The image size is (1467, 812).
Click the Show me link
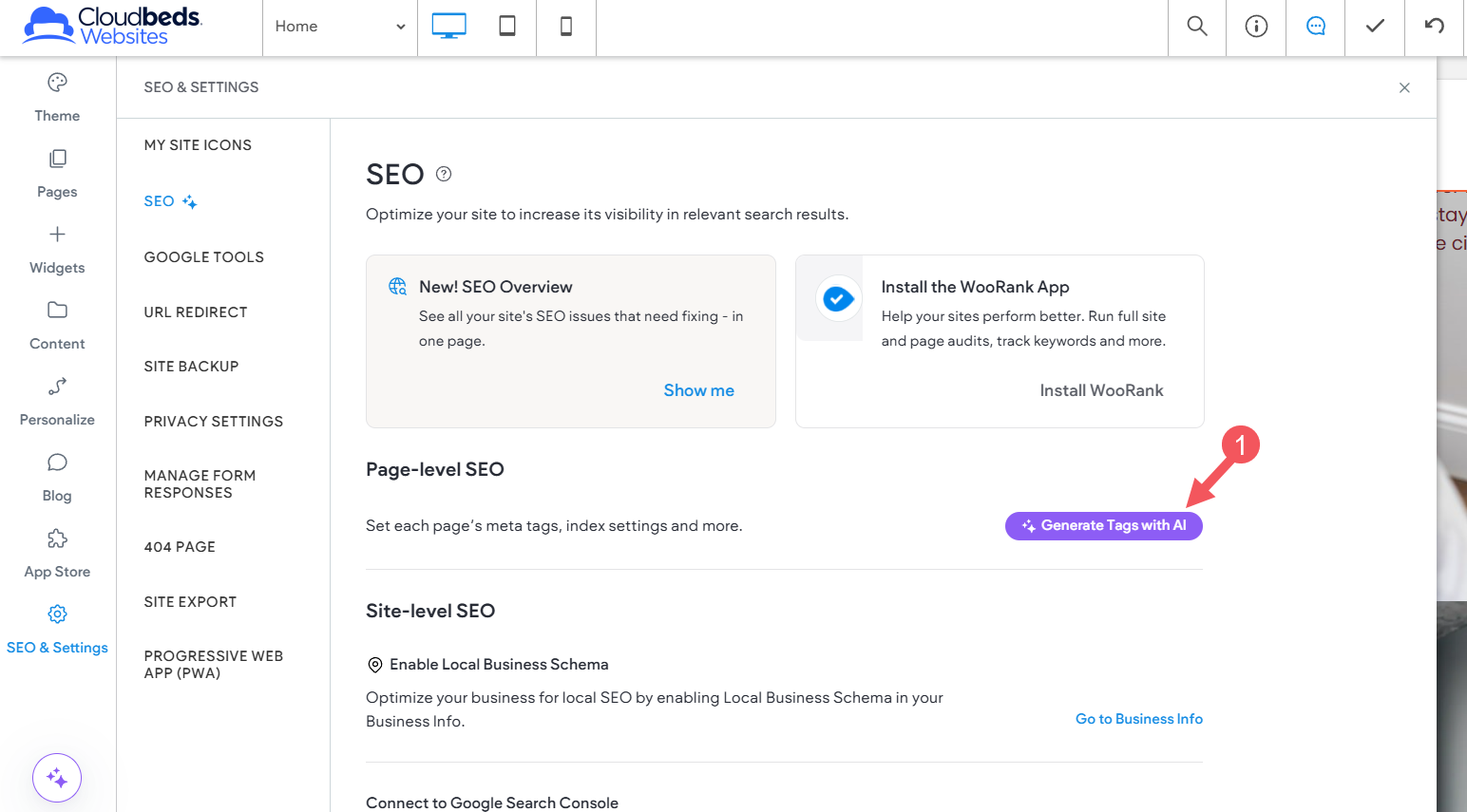(698, 390)
